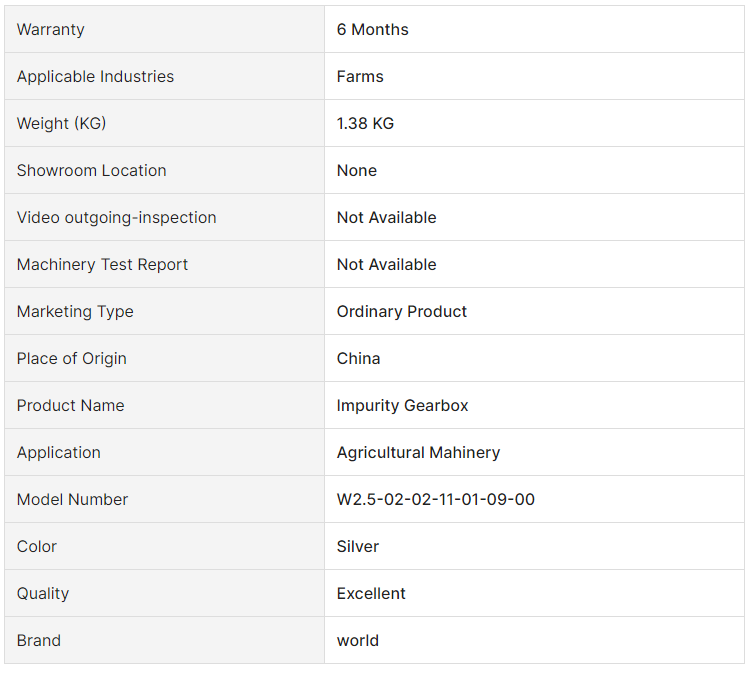
Task: Select the '1.38 KG' weight value
Action: tap(365, 124)
